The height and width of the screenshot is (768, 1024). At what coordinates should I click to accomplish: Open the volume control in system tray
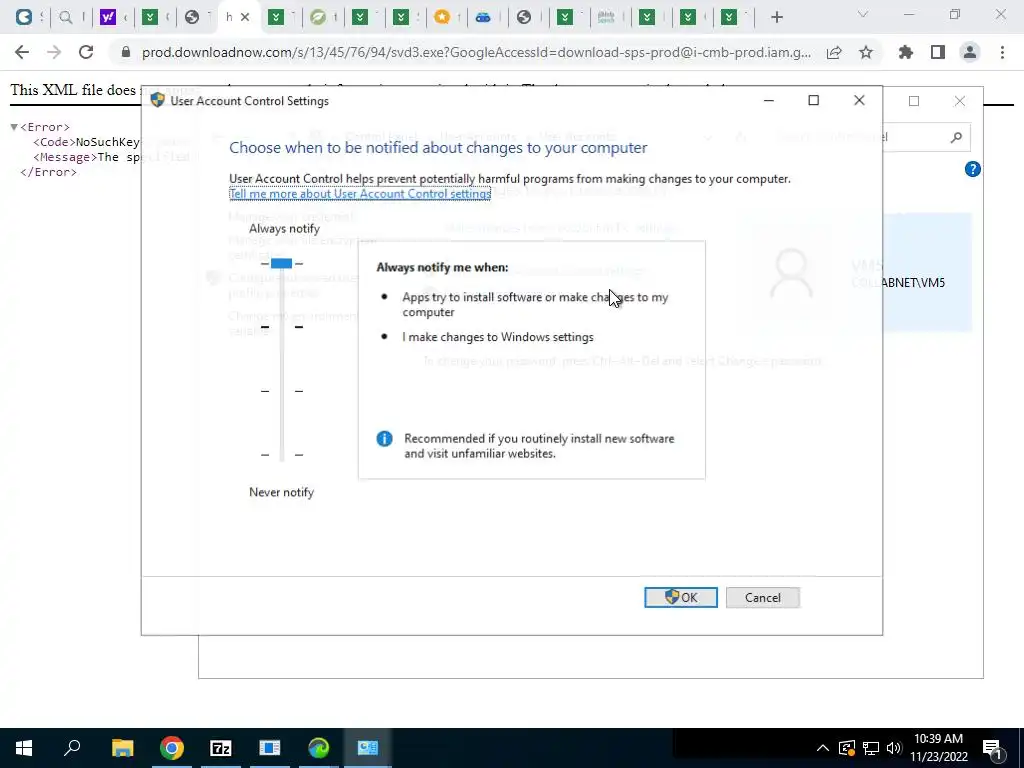[x=894, y=748]
